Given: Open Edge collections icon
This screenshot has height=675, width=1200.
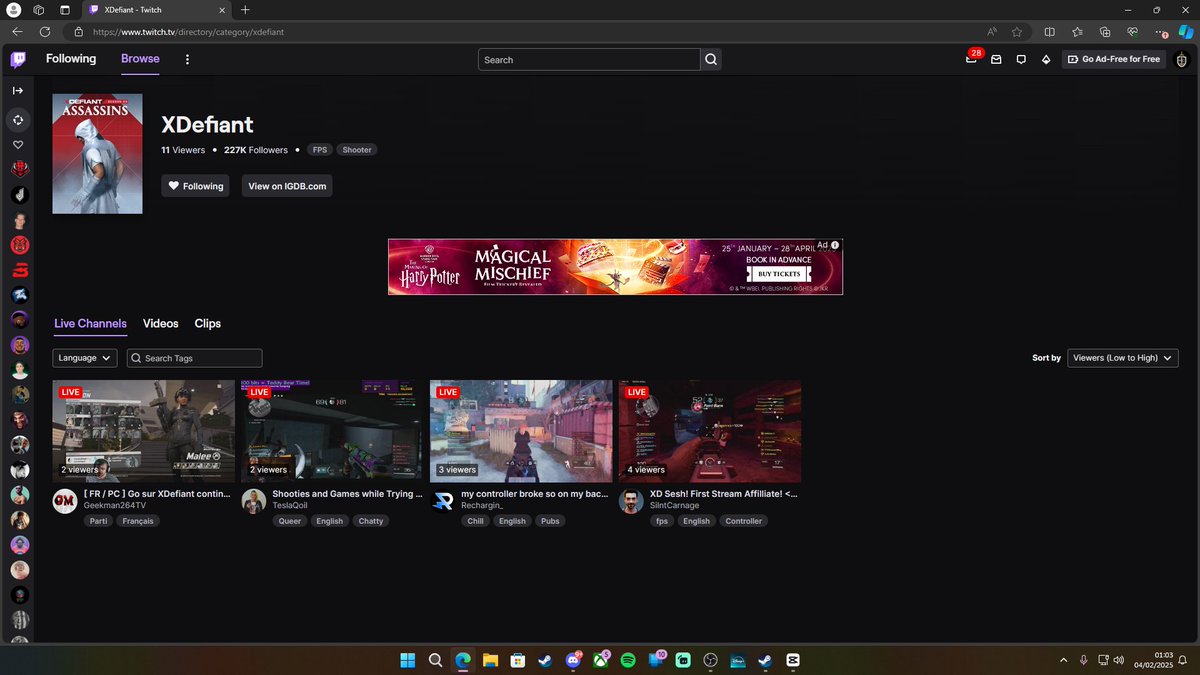Looking at the screenshot, I should 1105,32.
